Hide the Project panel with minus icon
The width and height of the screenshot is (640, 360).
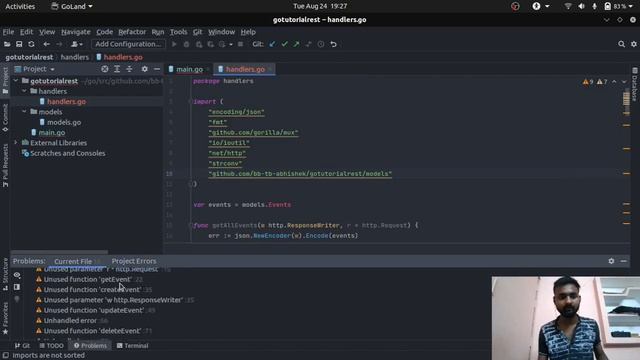pos(157,69)
